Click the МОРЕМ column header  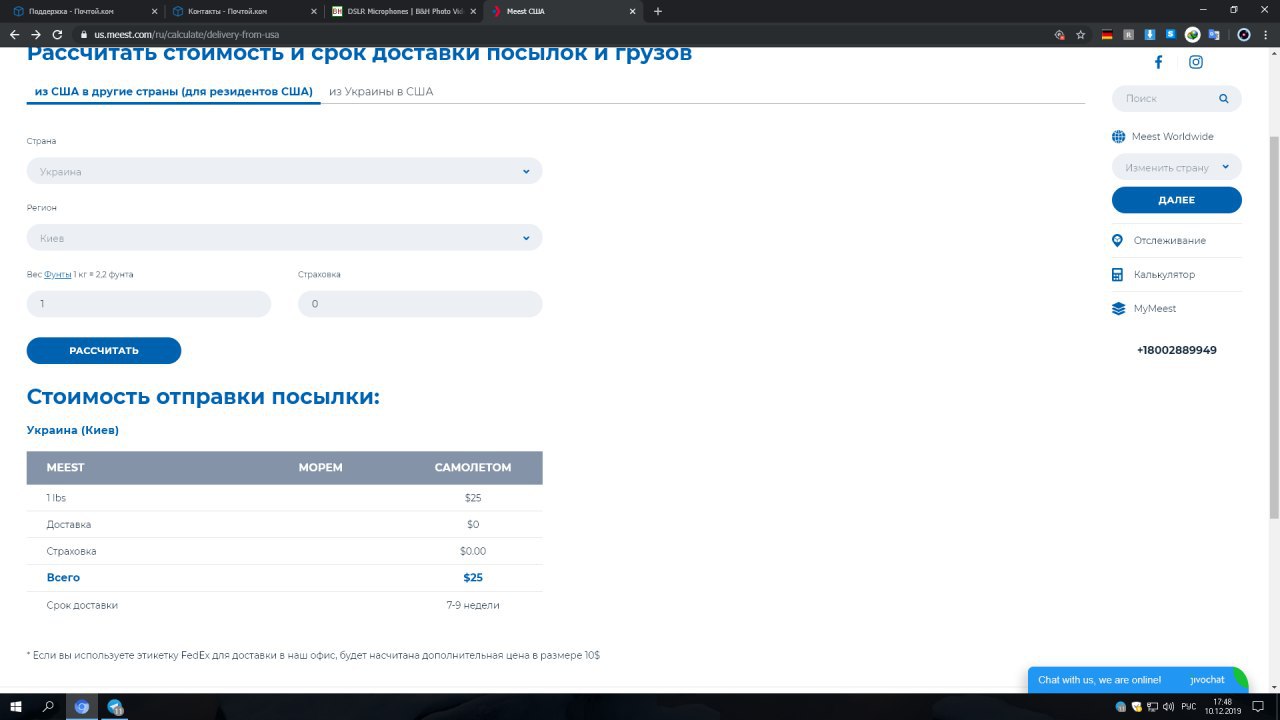[320, 468]
